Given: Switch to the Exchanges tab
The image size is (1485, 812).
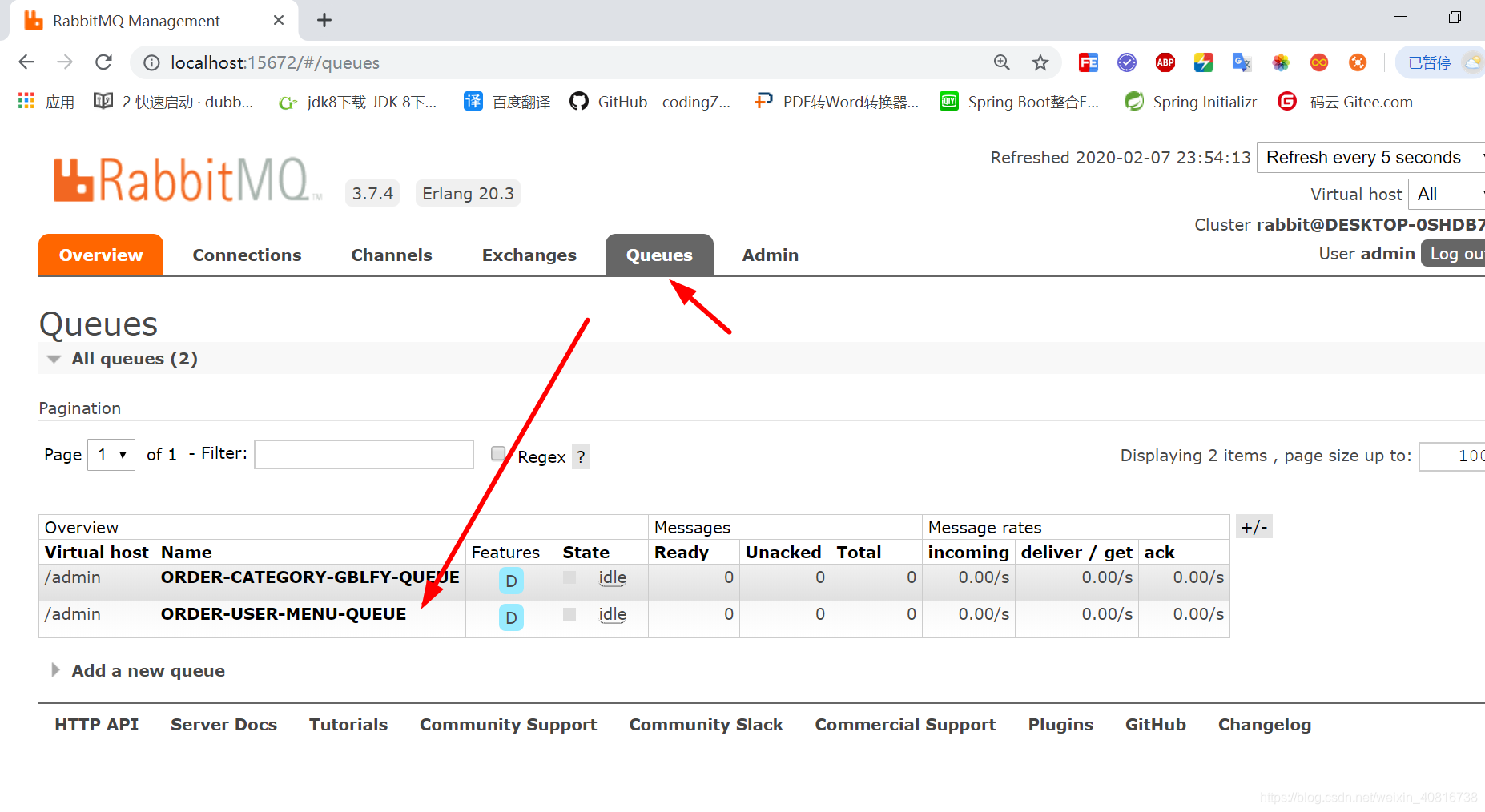Looking at the screenshot, I should (x=529, y=255).
